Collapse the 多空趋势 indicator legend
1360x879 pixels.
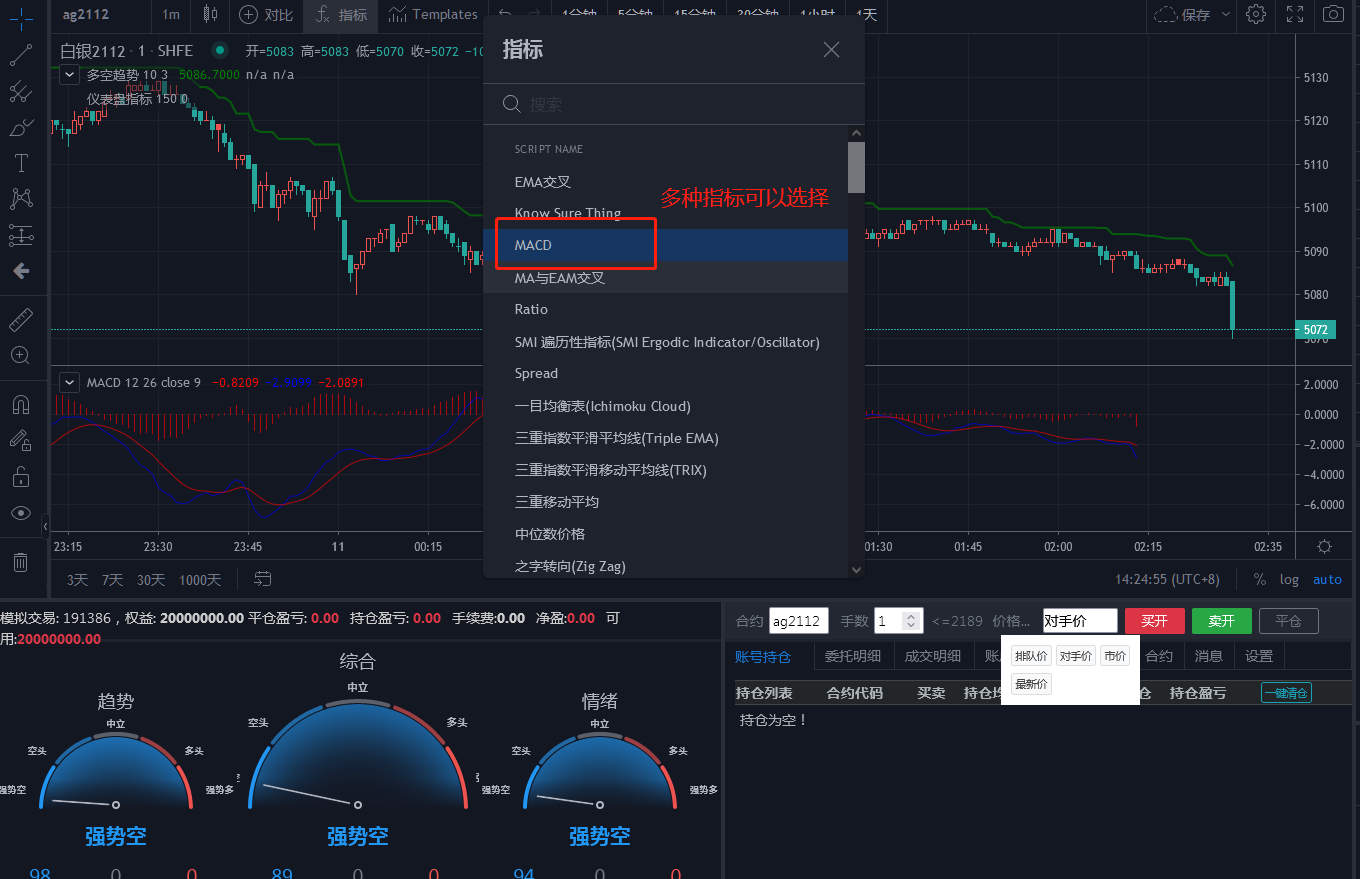click(x=69, y=74)
